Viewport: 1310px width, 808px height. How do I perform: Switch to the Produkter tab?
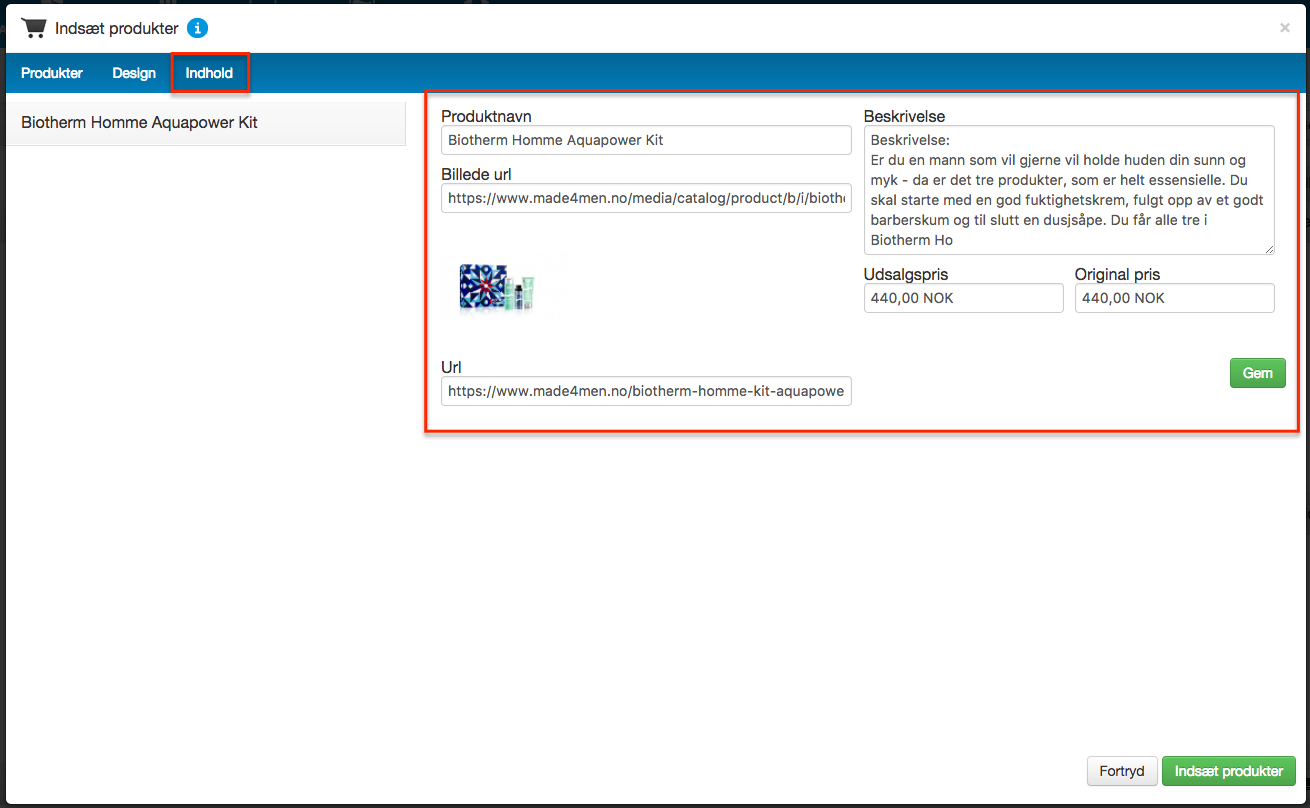click(52, 73)
